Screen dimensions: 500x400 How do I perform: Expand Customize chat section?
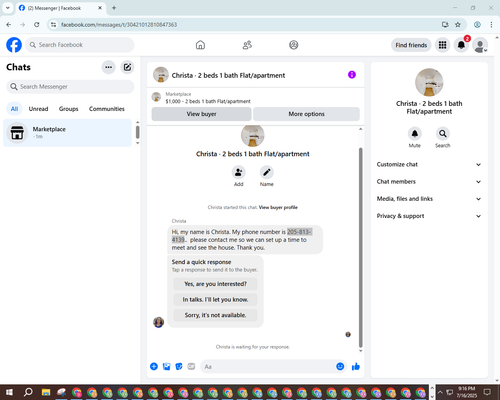click(x=429, y=164)
